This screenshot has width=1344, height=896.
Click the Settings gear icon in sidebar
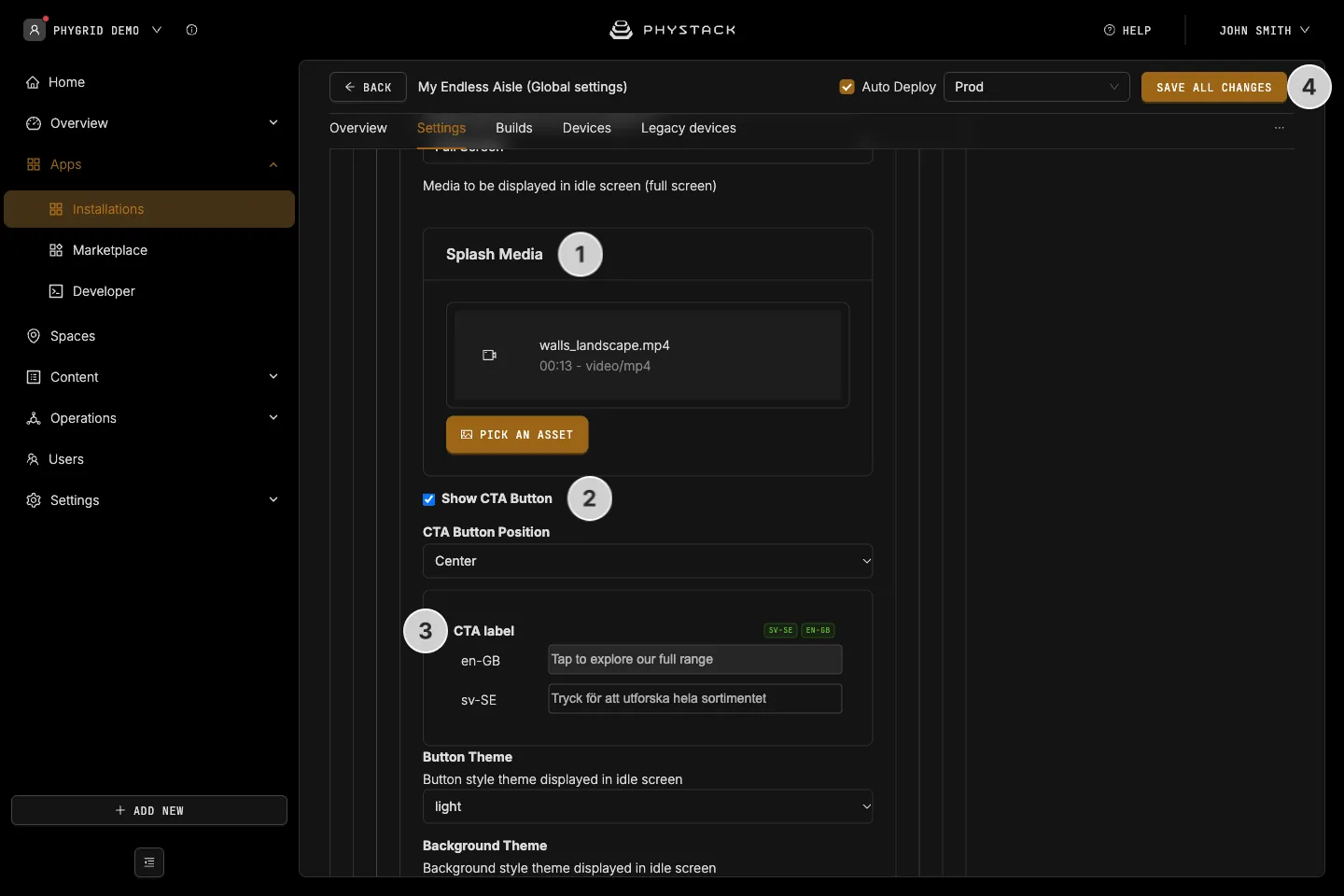(34, 500)
